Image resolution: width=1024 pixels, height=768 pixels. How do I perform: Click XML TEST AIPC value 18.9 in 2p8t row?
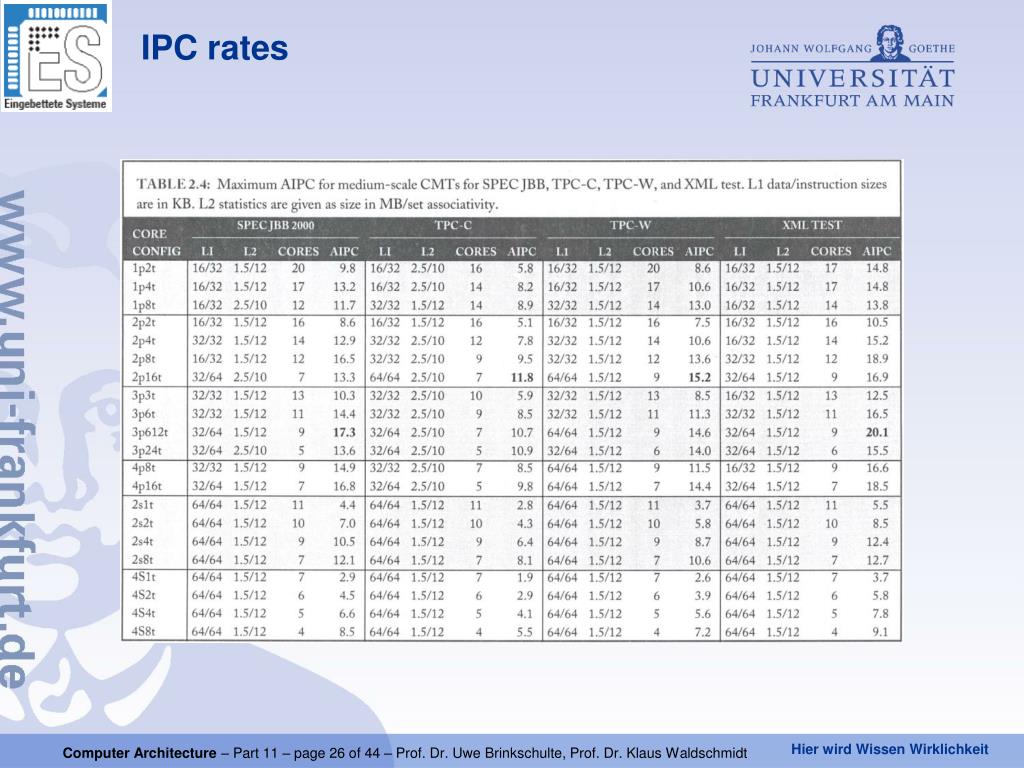point(877,359)
